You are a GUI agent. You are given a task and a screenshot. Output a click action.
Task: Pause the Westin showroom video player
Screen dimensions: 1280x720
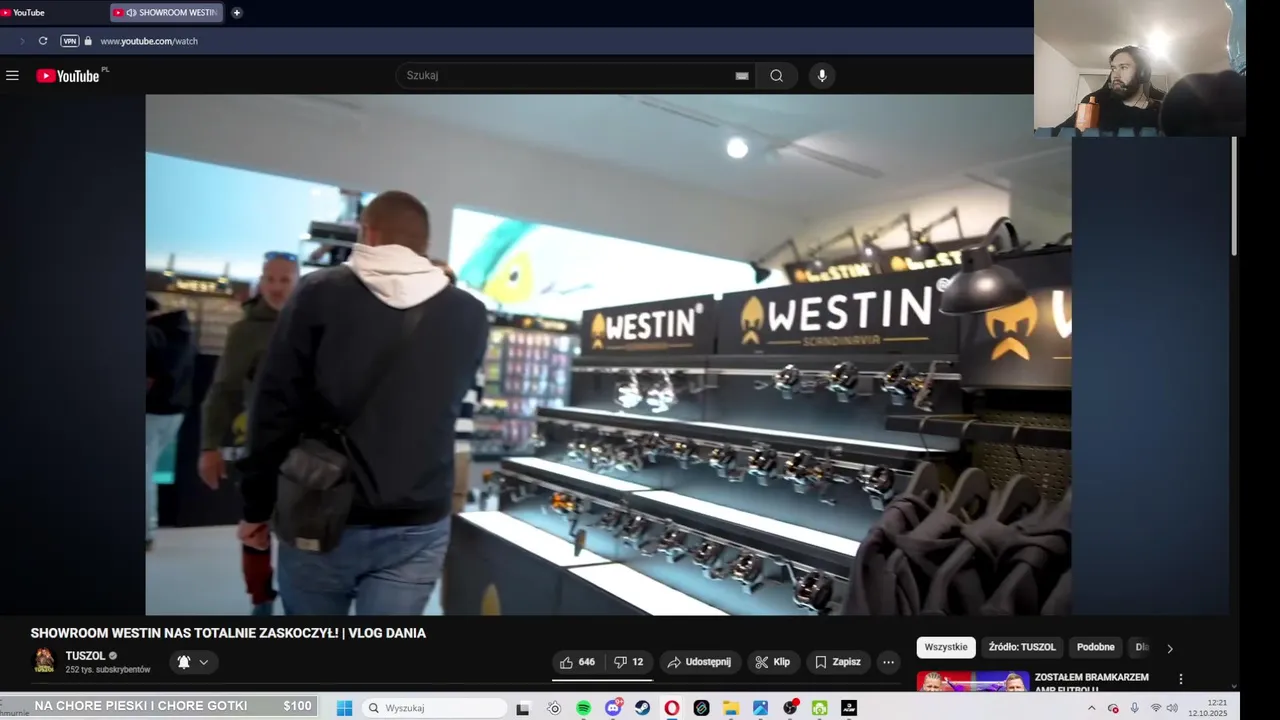pos(608,354)
